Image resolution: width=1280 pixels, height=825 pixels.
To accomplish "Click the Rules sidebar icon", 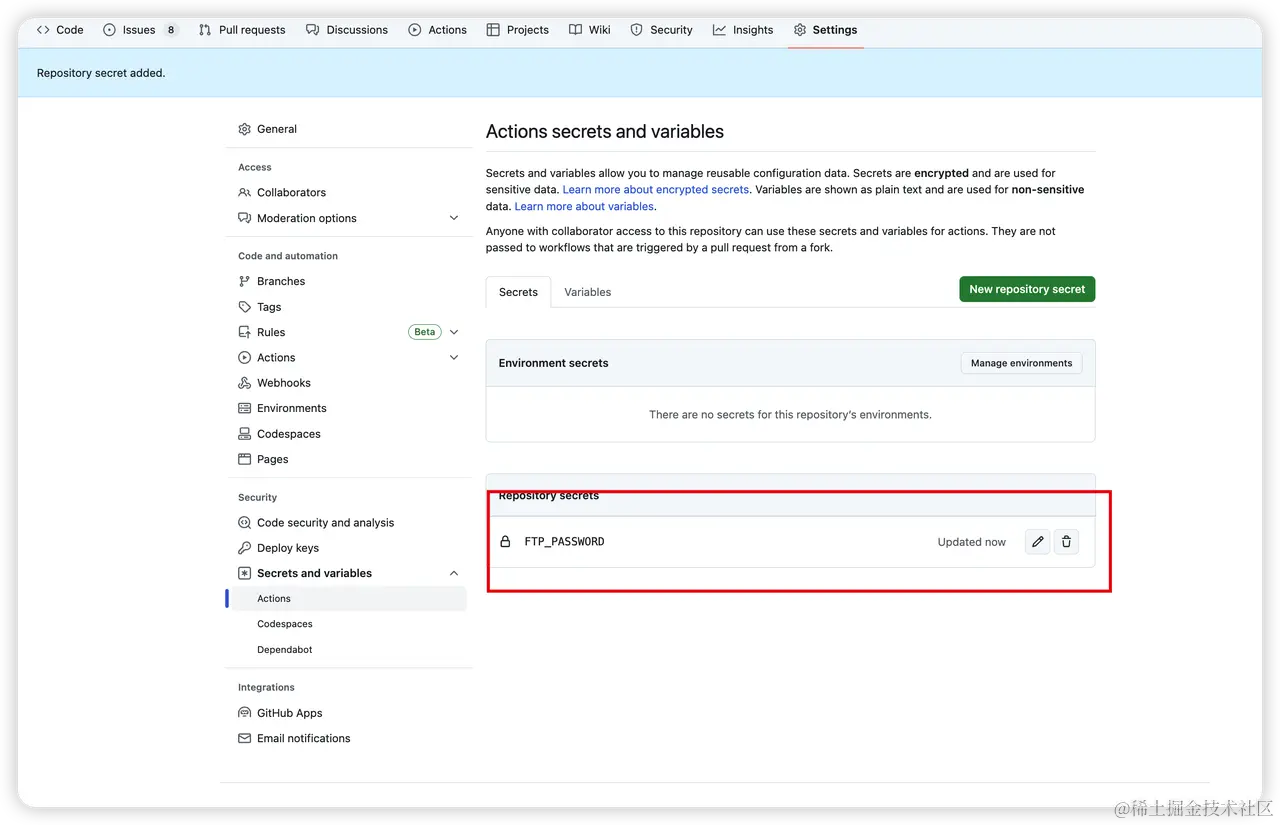I will (245, 332).
